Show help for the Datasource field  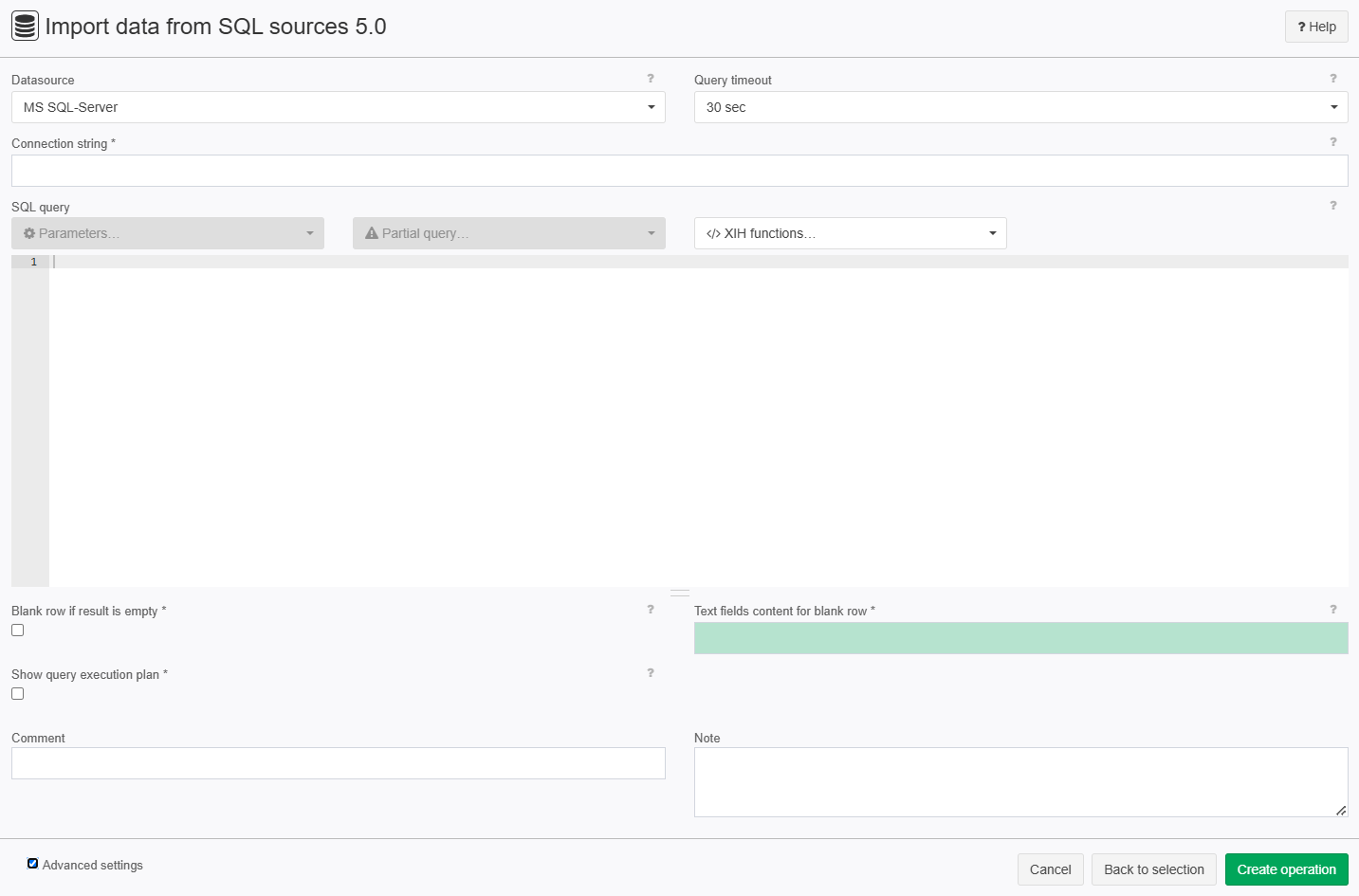(651, 79)
